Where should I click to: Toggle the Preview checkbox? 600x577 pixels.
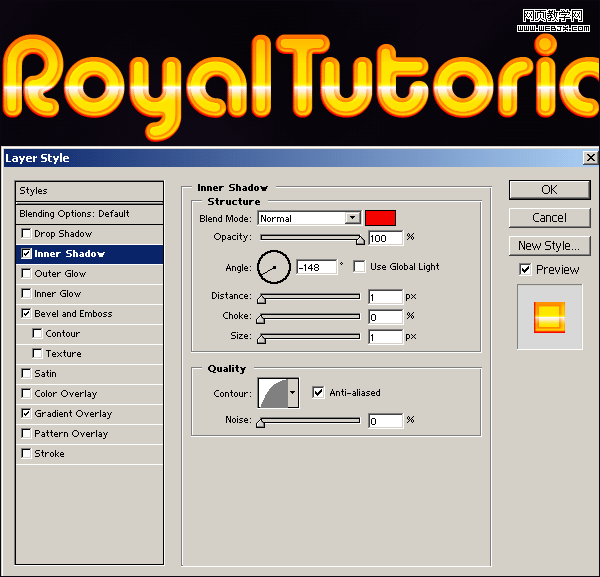point(525,269)
